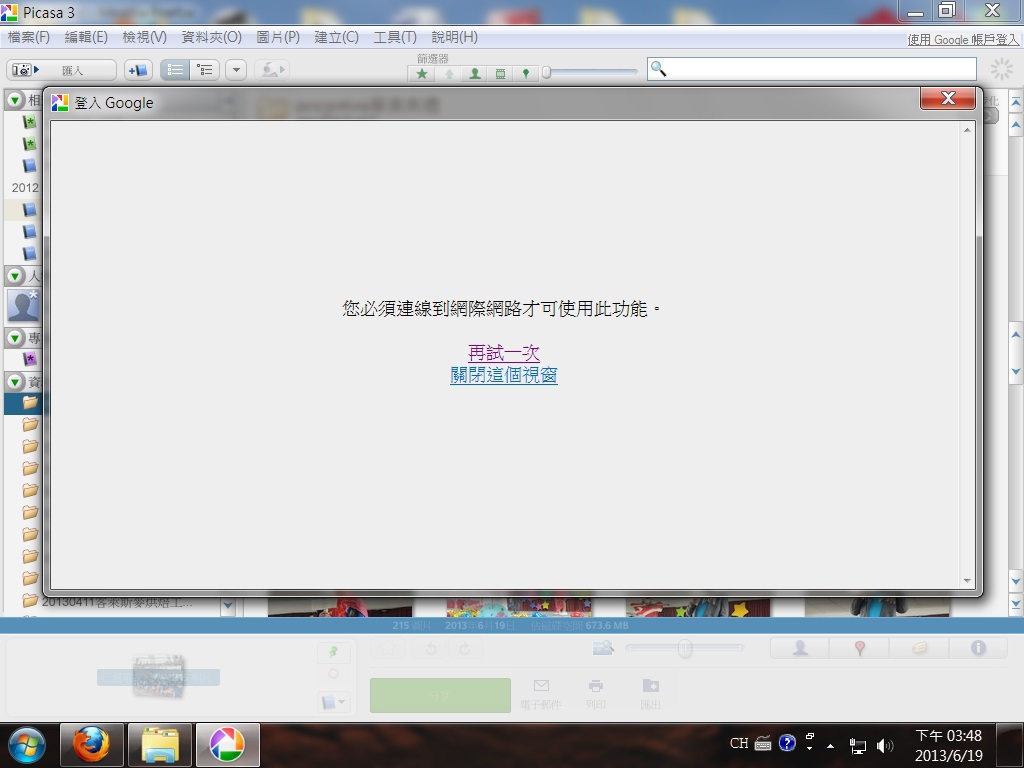Open the dropdown arrow at the folder list bottom

click(x=227, y=605)
